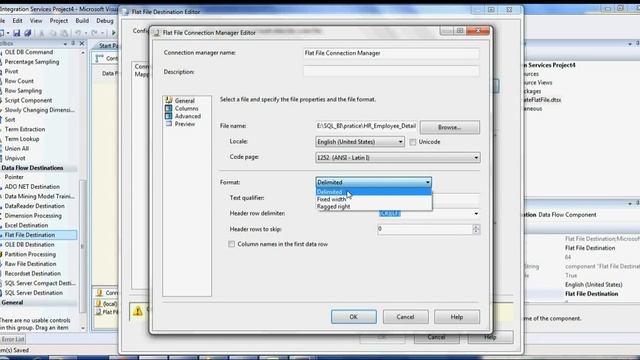
Task: Open the Header row delimiter dropdown arrow
Action: click(x=476, y=213)
